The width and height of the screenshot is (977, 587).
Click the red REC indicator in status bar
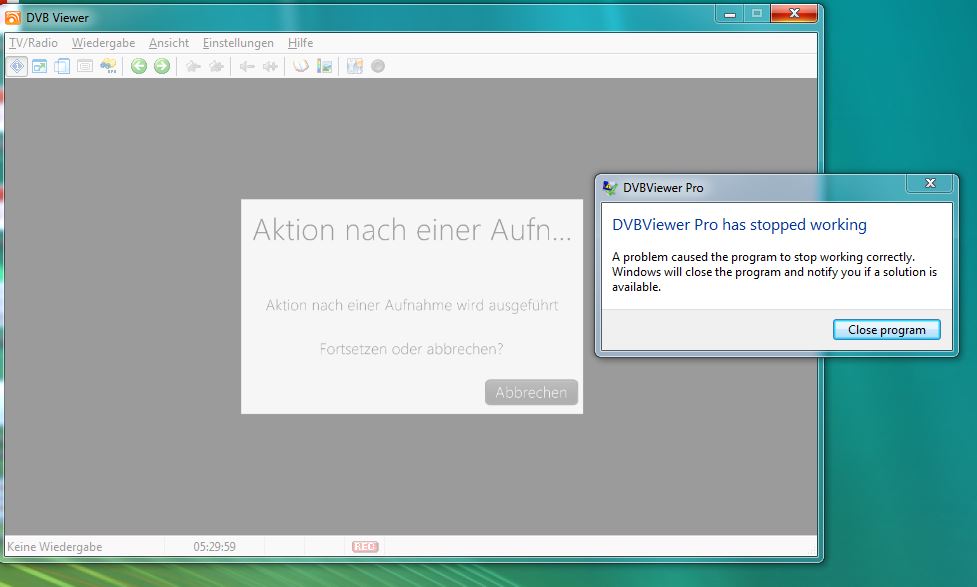pyautogui.click(x=364, y=546)
